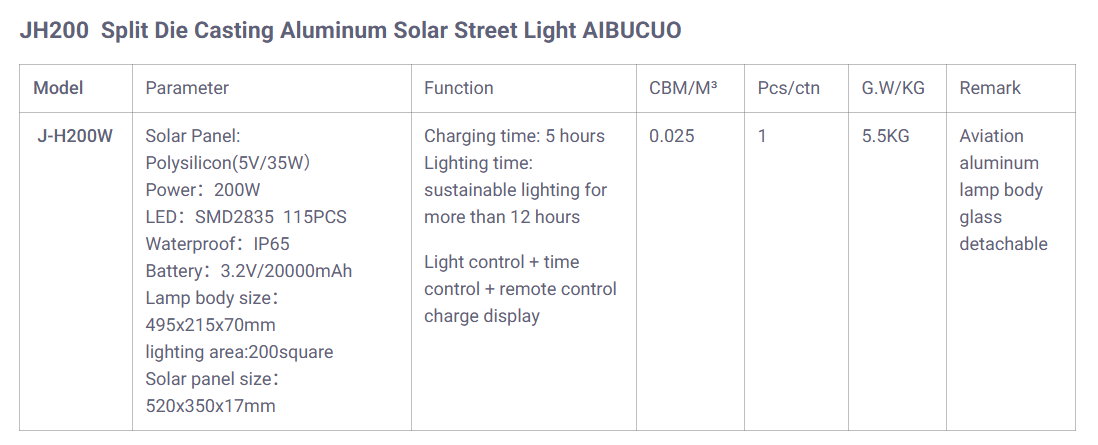The height and width of the screenshot is (445, 1098).
Task: Select the Model column header
Action: (58, 88)
